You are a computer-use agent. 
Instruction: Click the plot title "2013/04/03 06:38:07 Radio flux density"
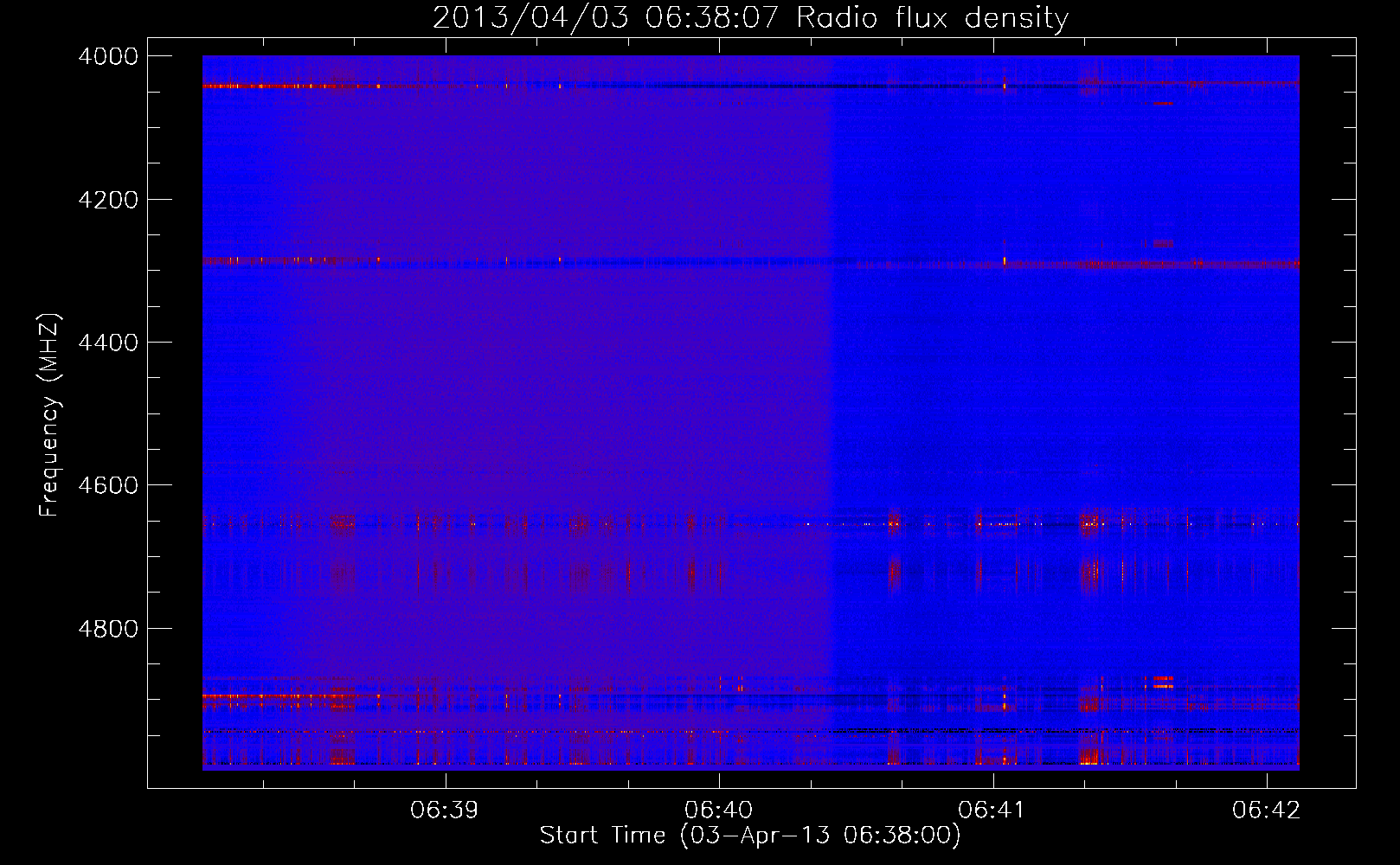[750, 18]
